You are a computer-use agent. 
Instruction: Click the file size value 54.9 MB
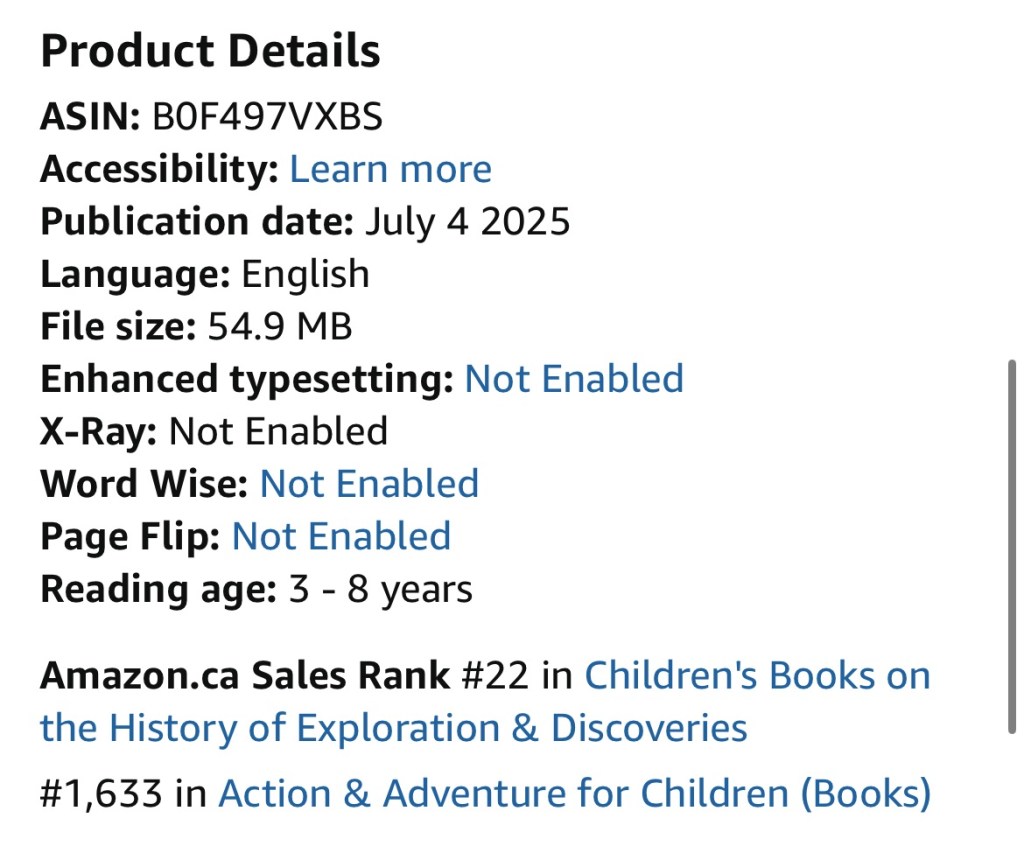click(x=279, y=326)
